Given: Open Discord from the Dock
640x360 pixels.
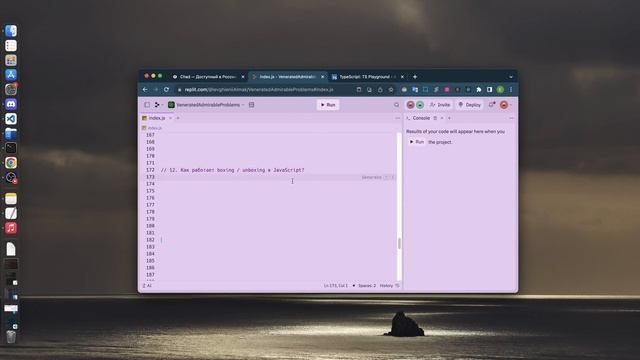Looking at the screenshot, I should click(11, 104).
